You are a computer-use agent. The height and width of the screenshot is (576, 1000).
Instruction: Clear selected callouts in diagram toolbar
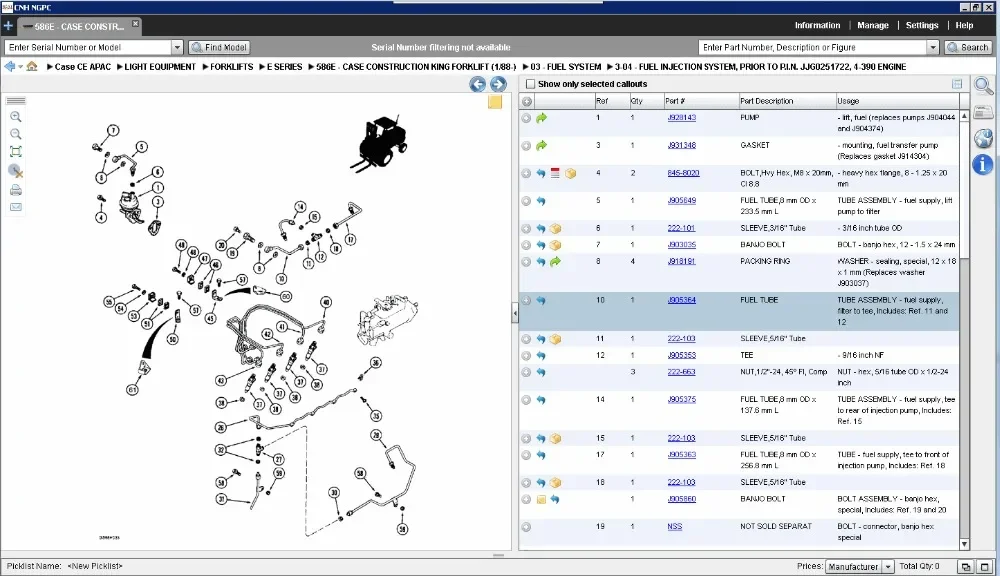coord(16,171)
